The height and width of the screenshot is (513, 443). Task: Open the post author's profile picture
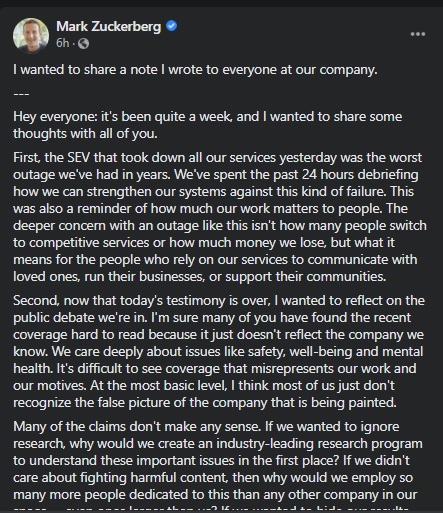click(31, 36)
